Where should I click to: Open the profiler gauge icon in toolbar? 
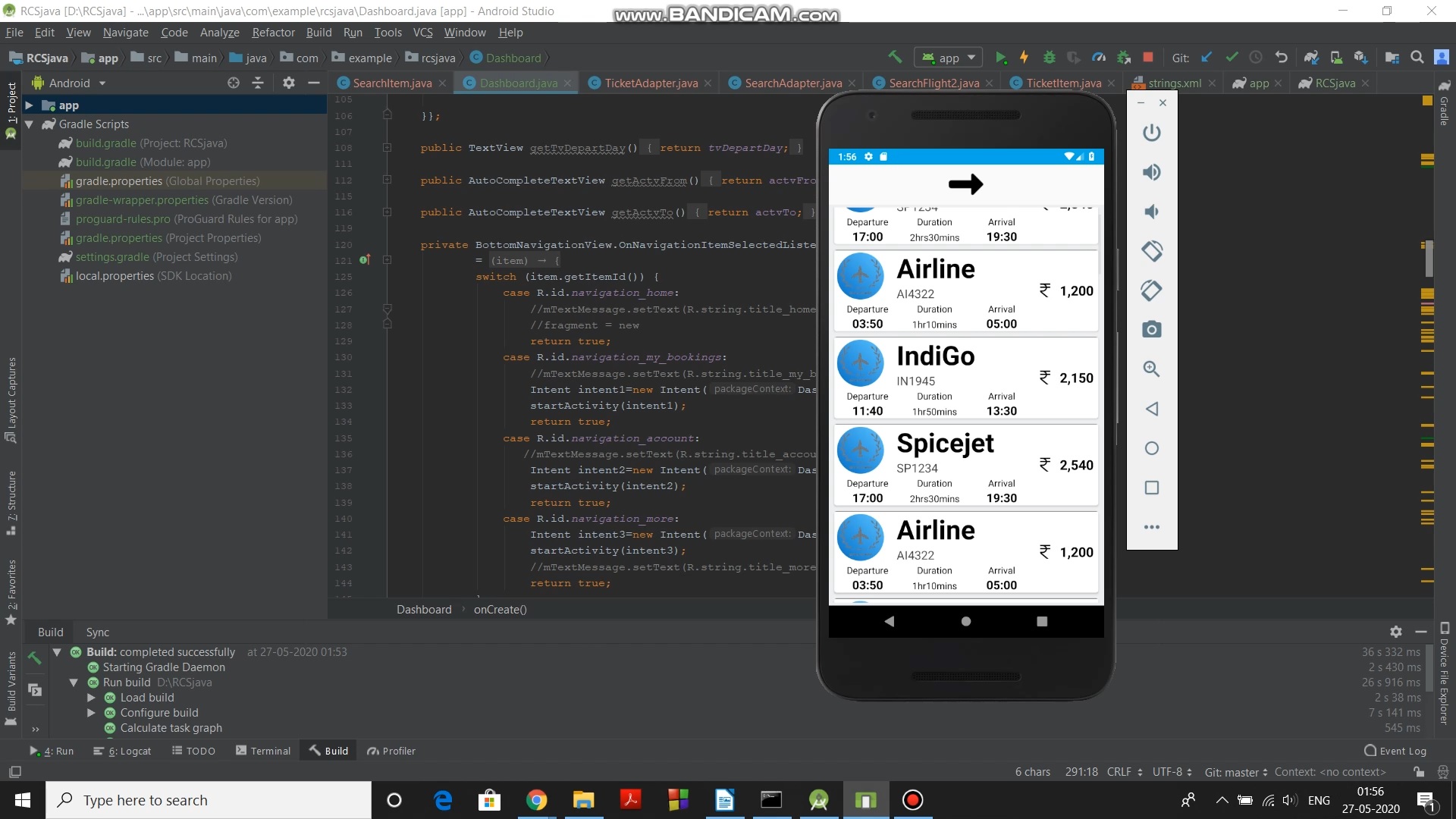[1099, 58]
